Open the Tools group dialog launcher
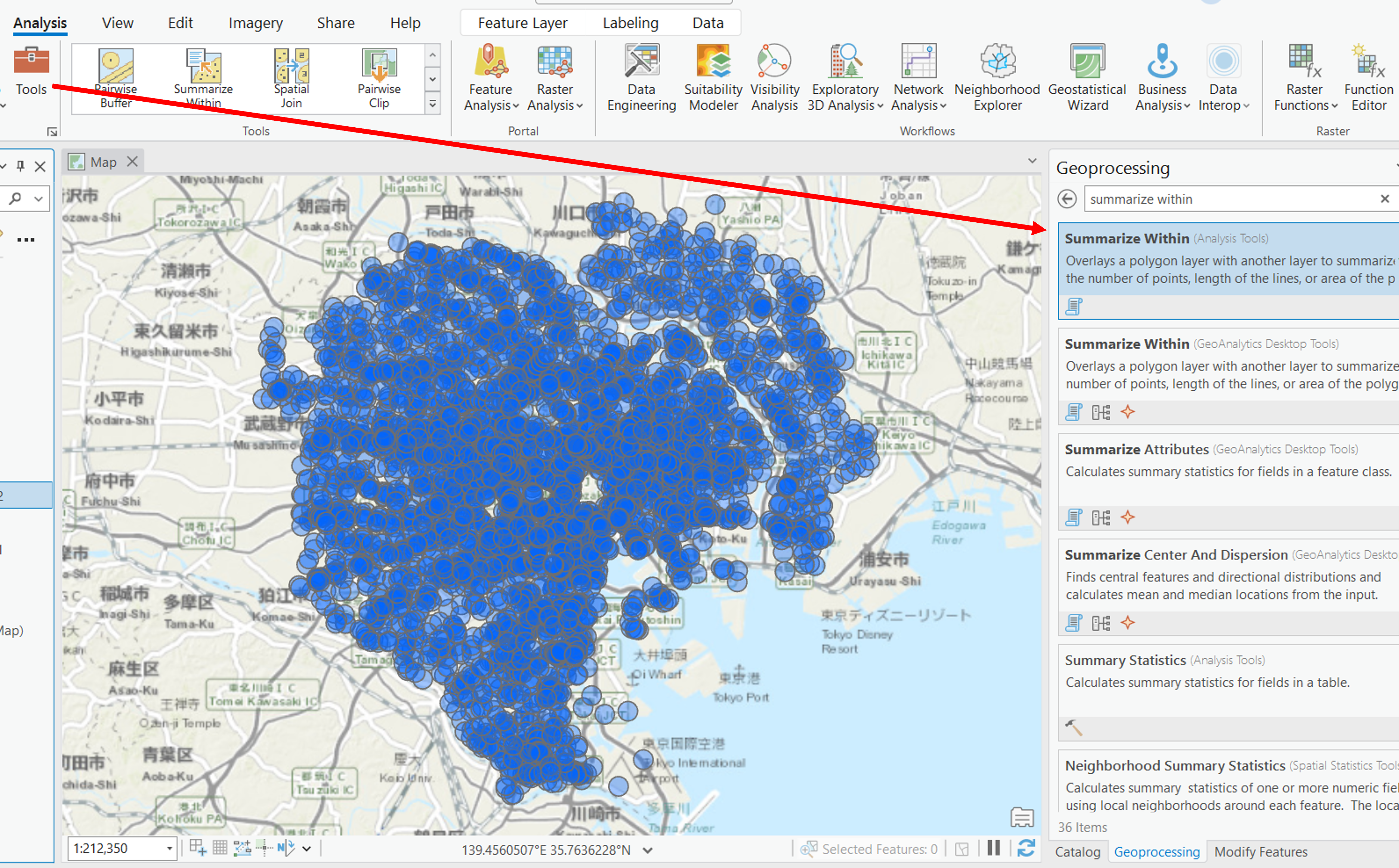This screenshot has width=1399, height=868. coord(52,132)
